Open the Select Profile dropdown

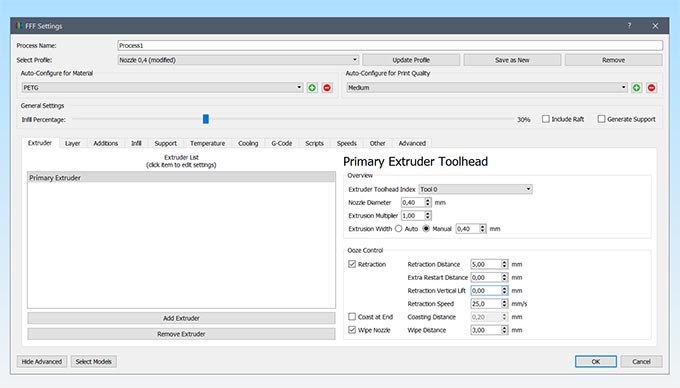click(238, 60)
